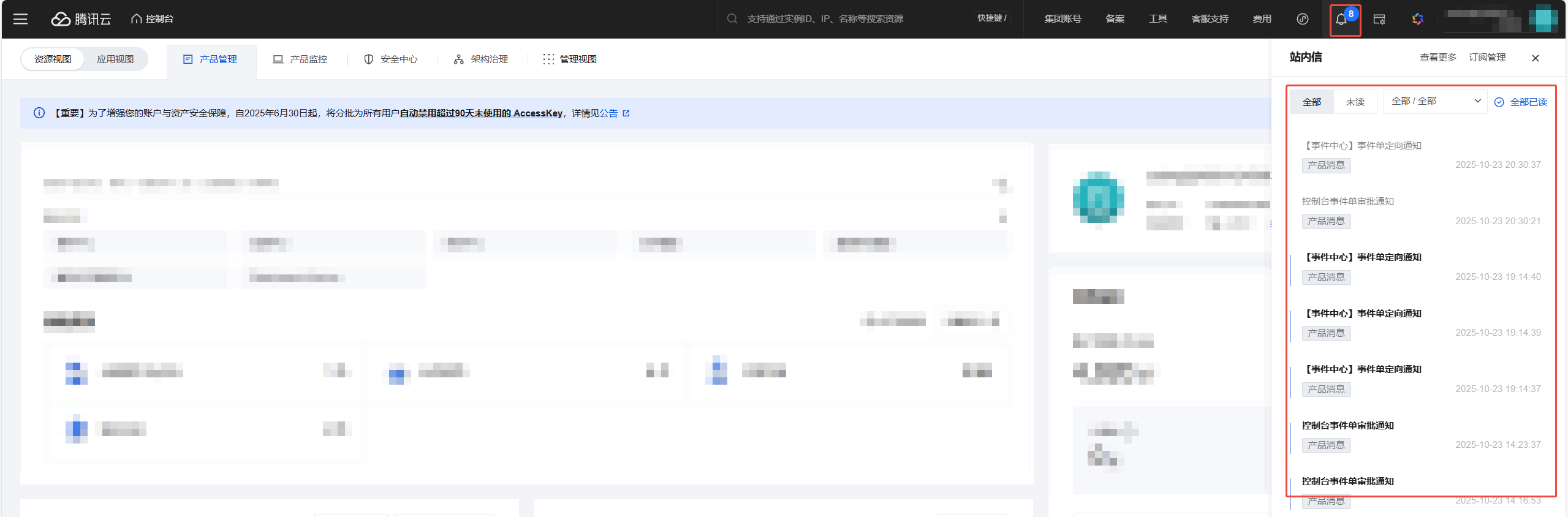The height and width of the screenshot is (517, 1568).
Task: Switch to 应用视图 view toggle
Action: click(115, 59)
